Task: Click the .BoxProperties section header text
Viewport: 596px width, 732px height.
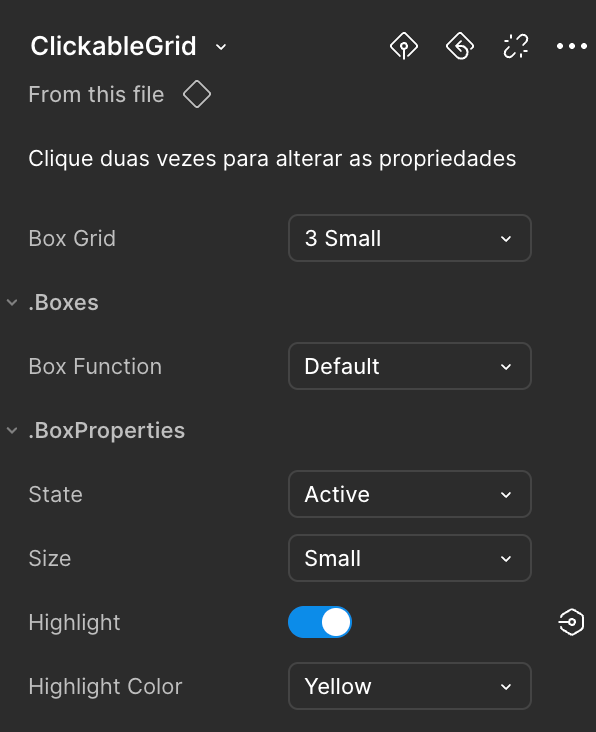Action: [x=106, y=430]
